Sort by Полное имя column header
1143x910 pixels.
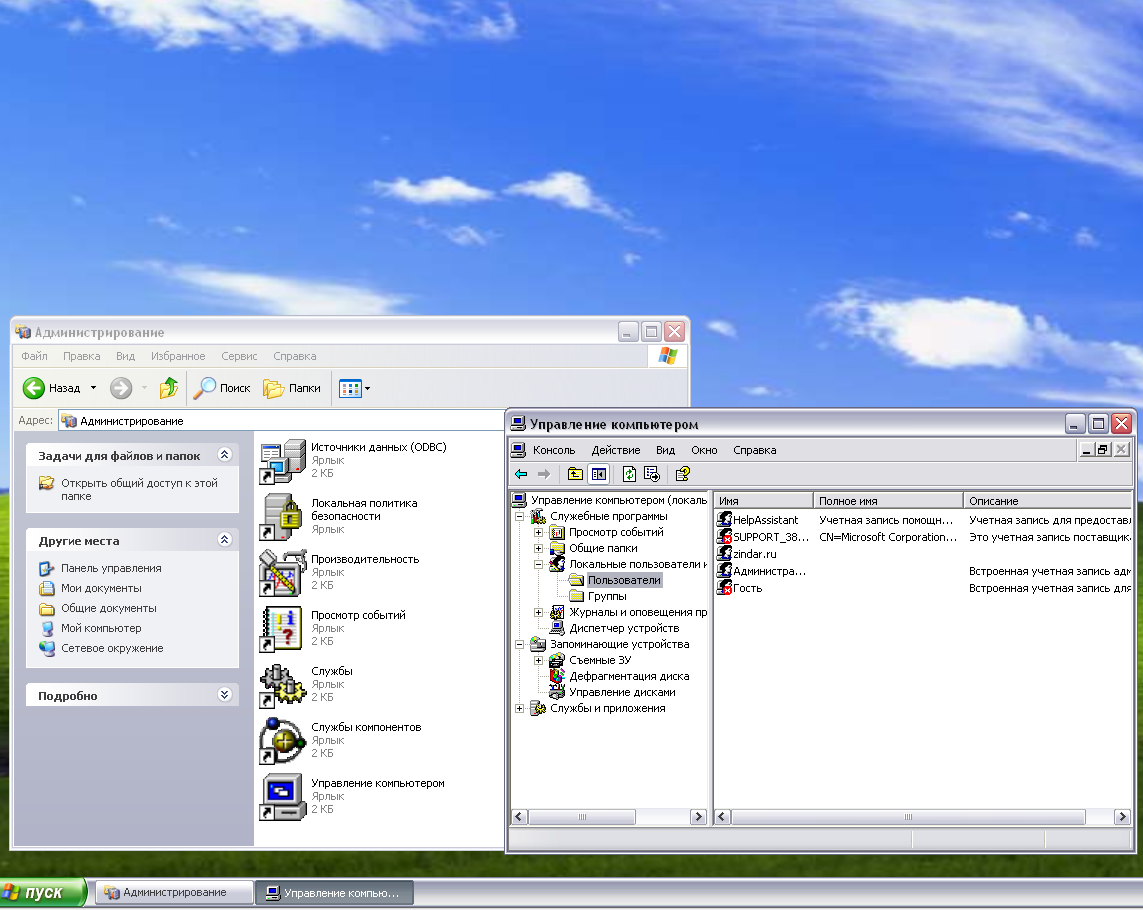[888, 501]
